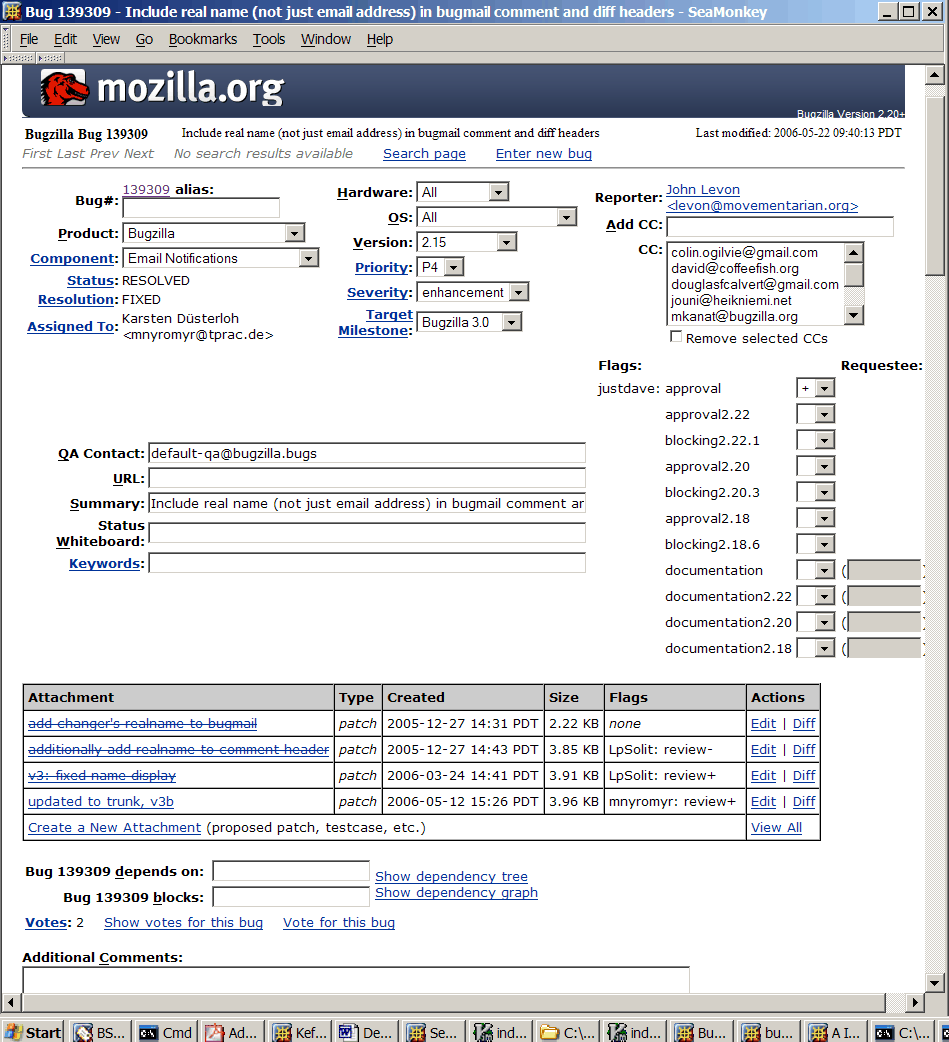Open View All attachments link
The width and height of the screenshot is (949, 1042).
776,827
